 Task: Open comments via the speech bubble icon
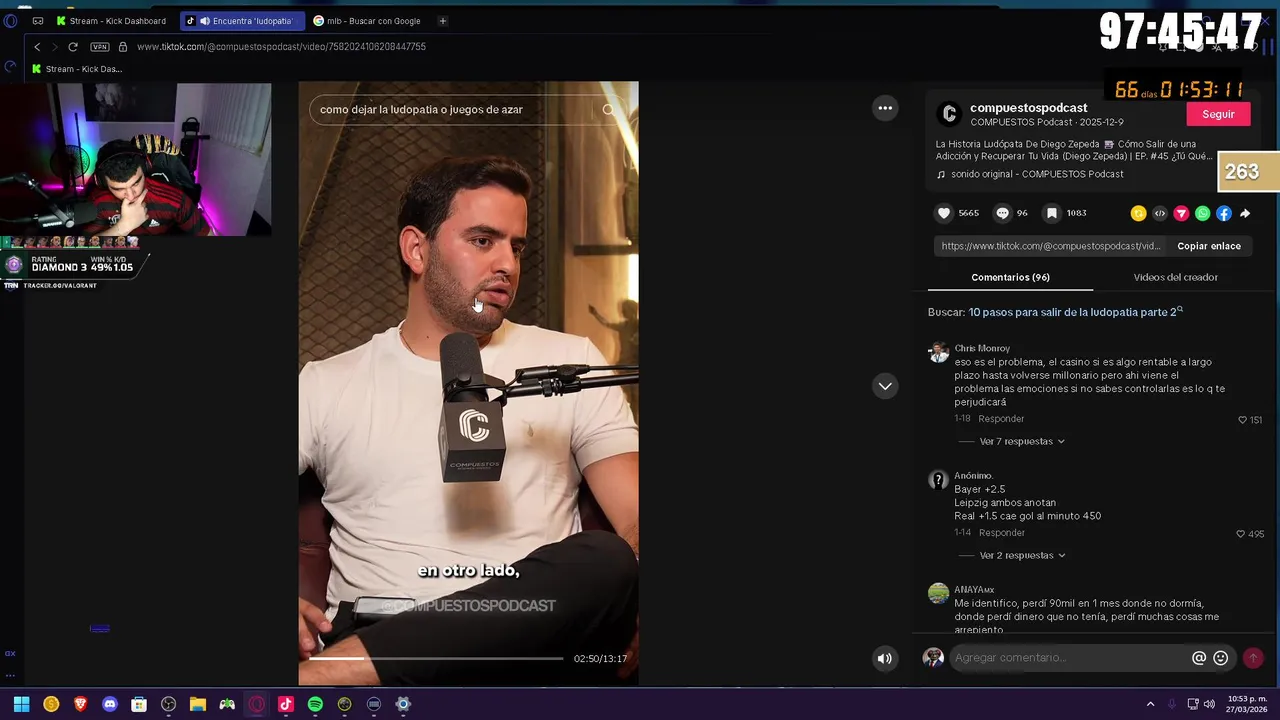[x=1002, y=213]
